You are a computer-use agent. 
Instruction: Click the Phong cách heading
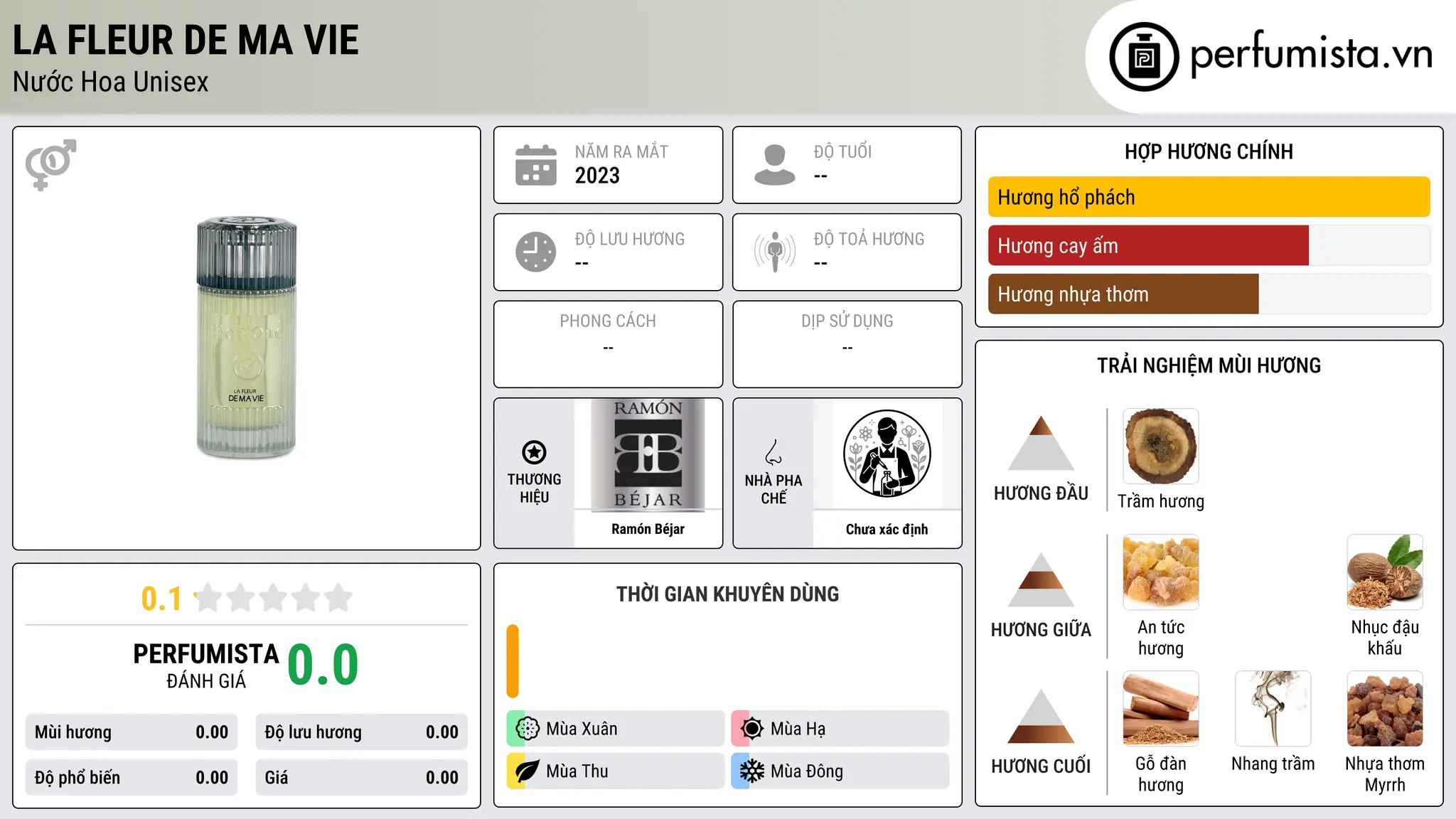(x=608, y=321)
